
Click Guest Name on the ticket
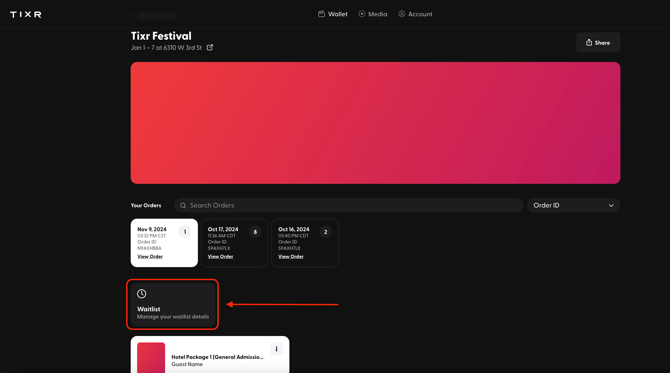click(187, 364)
